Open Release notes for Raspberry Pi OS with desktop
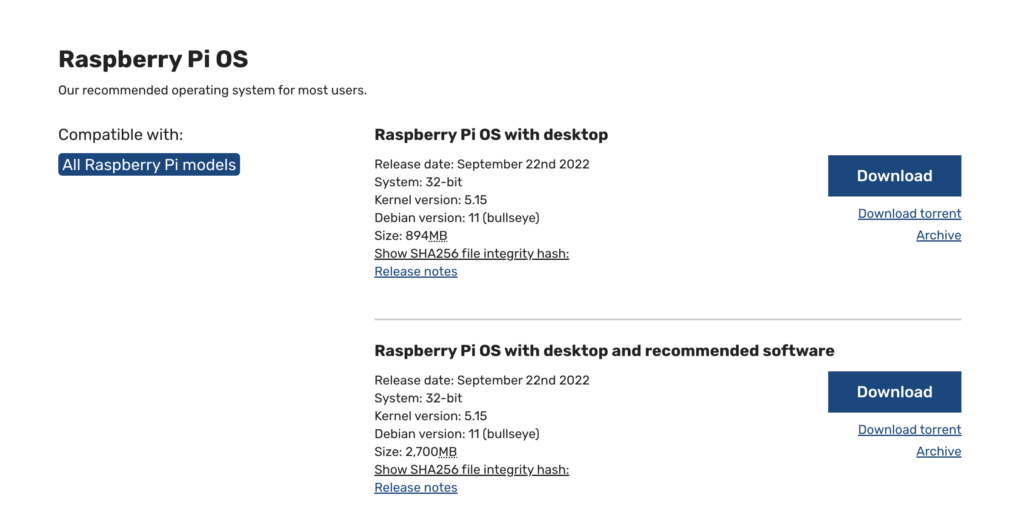Viewport: 1024px width, 530px height. coord(415,272)
